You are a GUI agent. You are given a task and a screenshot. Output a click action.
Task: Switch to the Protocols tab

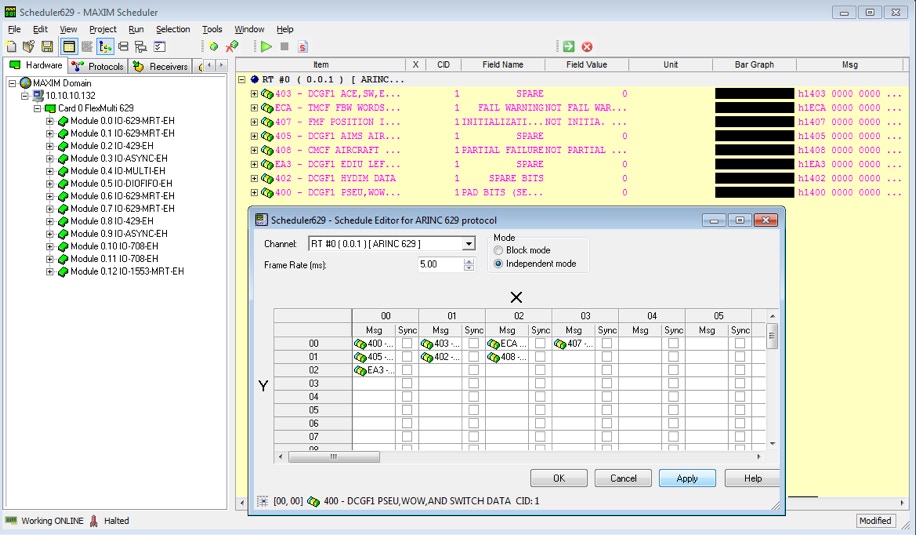pos(98,67)
